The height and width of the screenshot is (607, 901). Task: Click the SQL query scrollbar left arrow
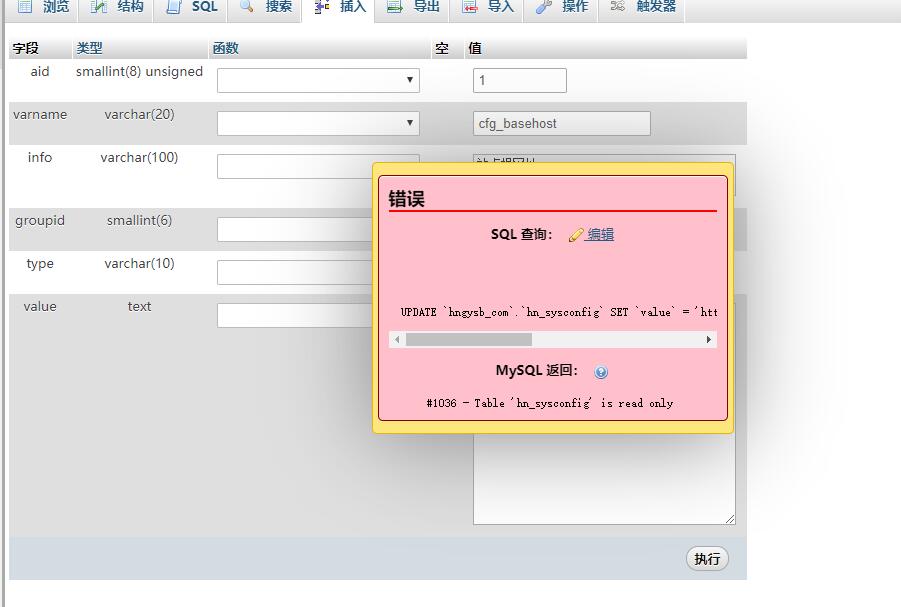(x=397, y=340)
